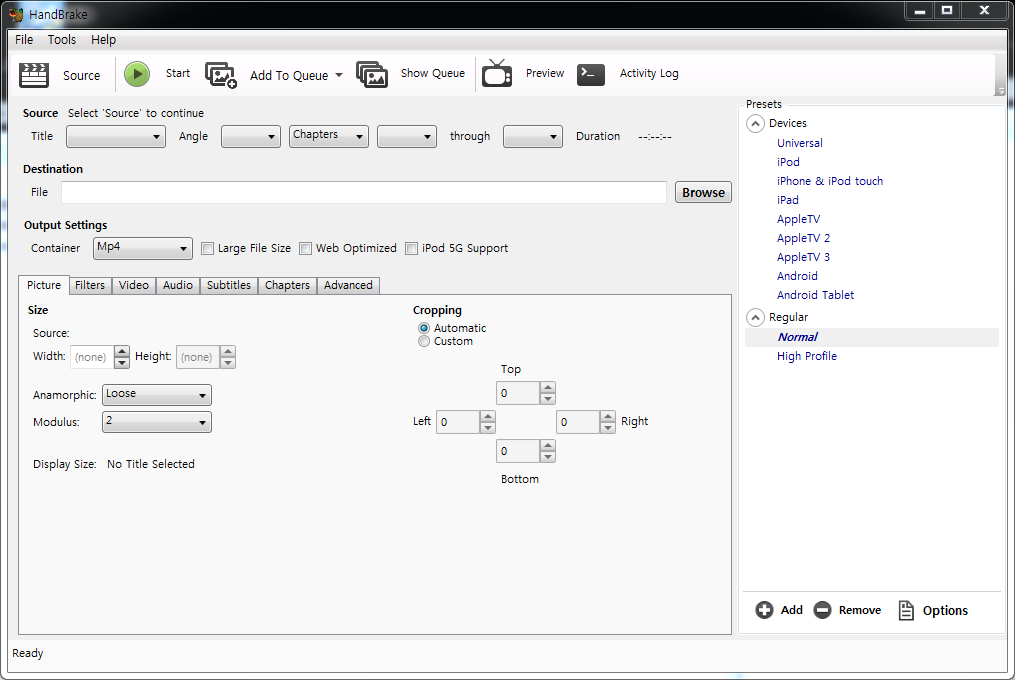Click the green Start play icon
The width and height of the screenshot is (1015, 680).
pyautogui.click(x=137, y=74)
